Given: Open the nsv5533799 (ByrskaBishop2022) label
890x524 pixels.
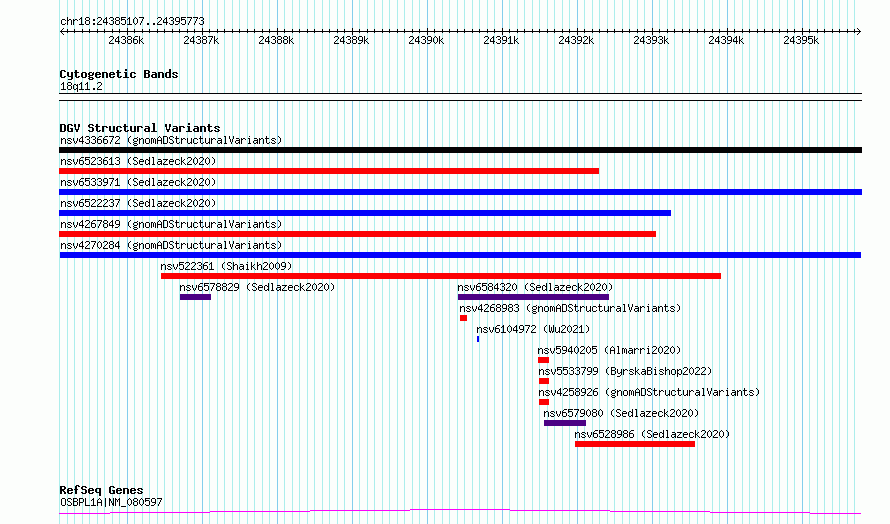Looking at the screenshot, I should pos(625,371).
